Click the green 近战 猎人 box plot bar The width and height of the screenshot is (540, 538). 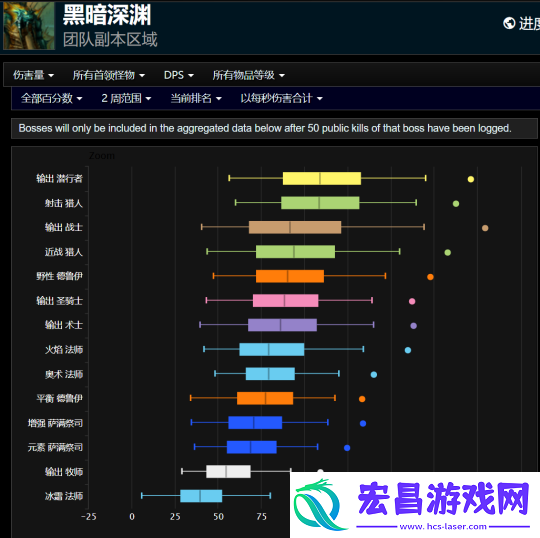pyautogui.click(x=295, y=252)
